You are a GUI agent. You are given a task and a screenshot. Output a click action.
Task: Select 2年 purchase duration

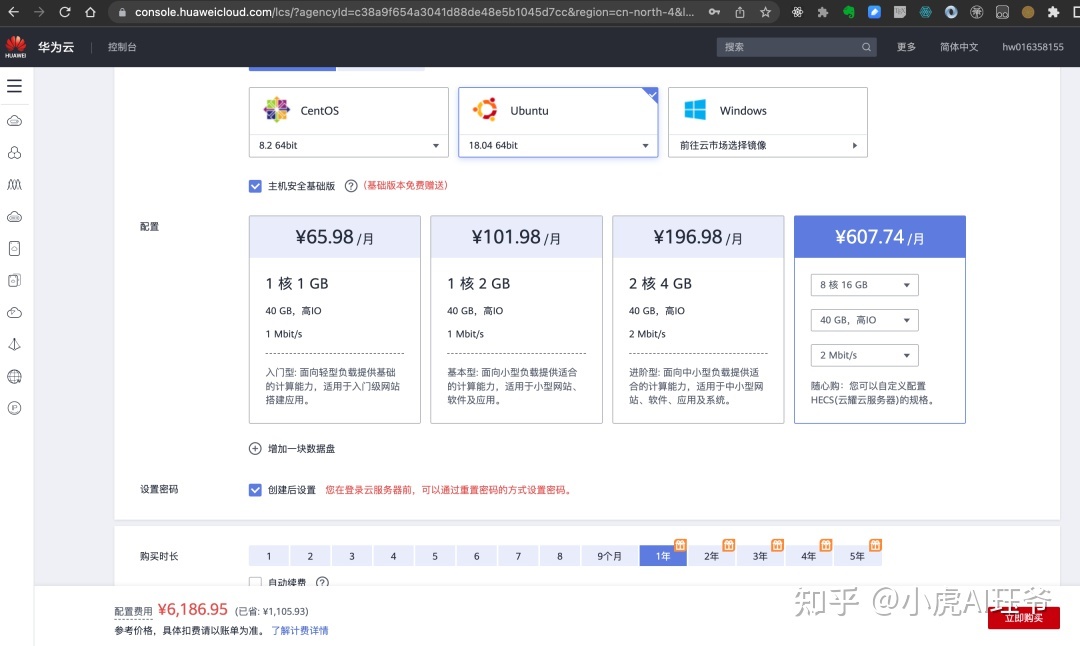[712, 556]
